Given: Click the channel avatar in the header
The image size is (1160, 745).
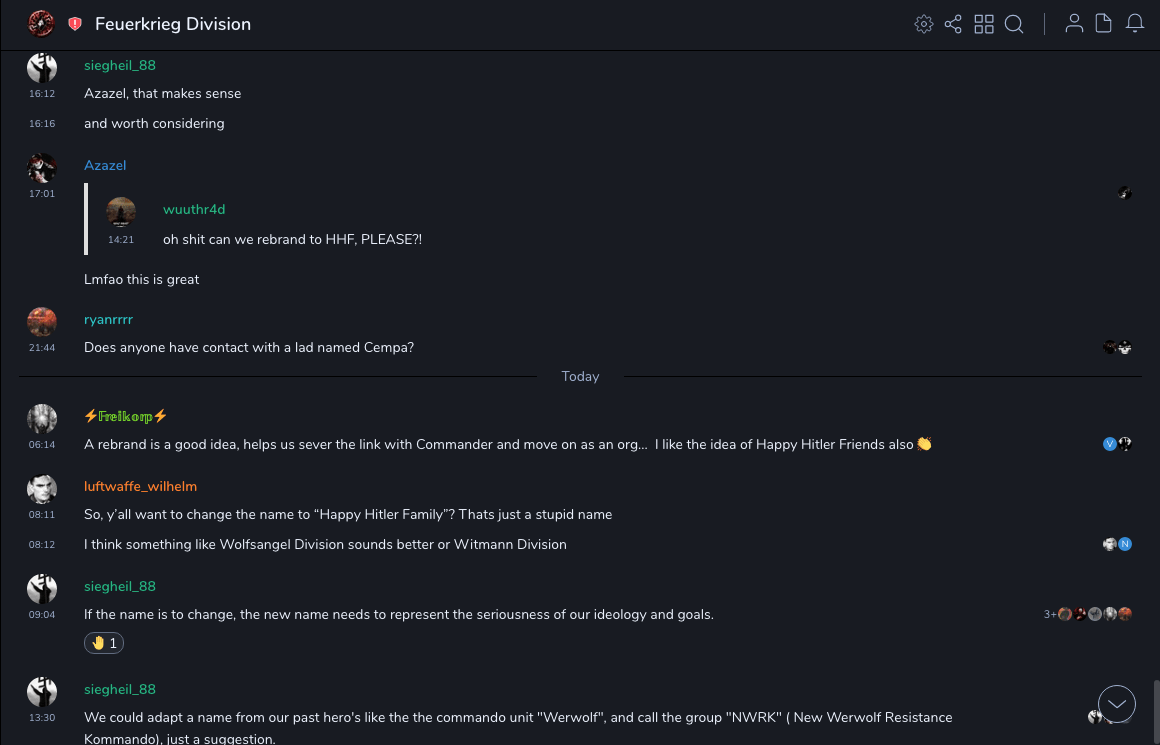Looking at the screenshot, I should 41,23.
